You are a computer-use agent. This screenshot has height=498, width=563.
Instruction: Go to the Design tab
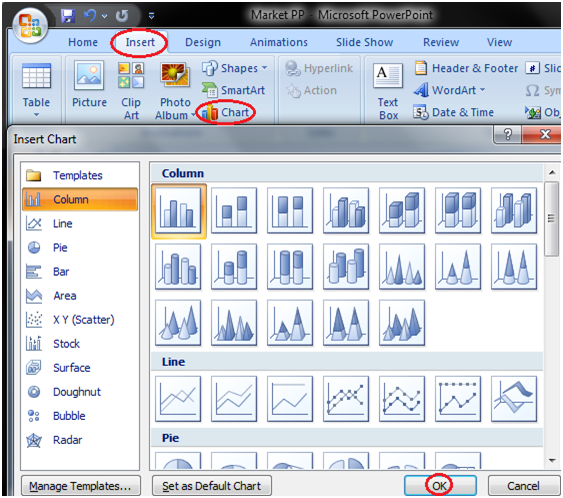click(x=203, y=42)
